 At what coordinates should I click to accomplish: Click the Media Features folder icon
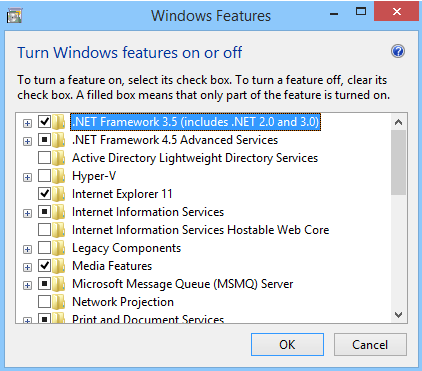click(59, 266)
